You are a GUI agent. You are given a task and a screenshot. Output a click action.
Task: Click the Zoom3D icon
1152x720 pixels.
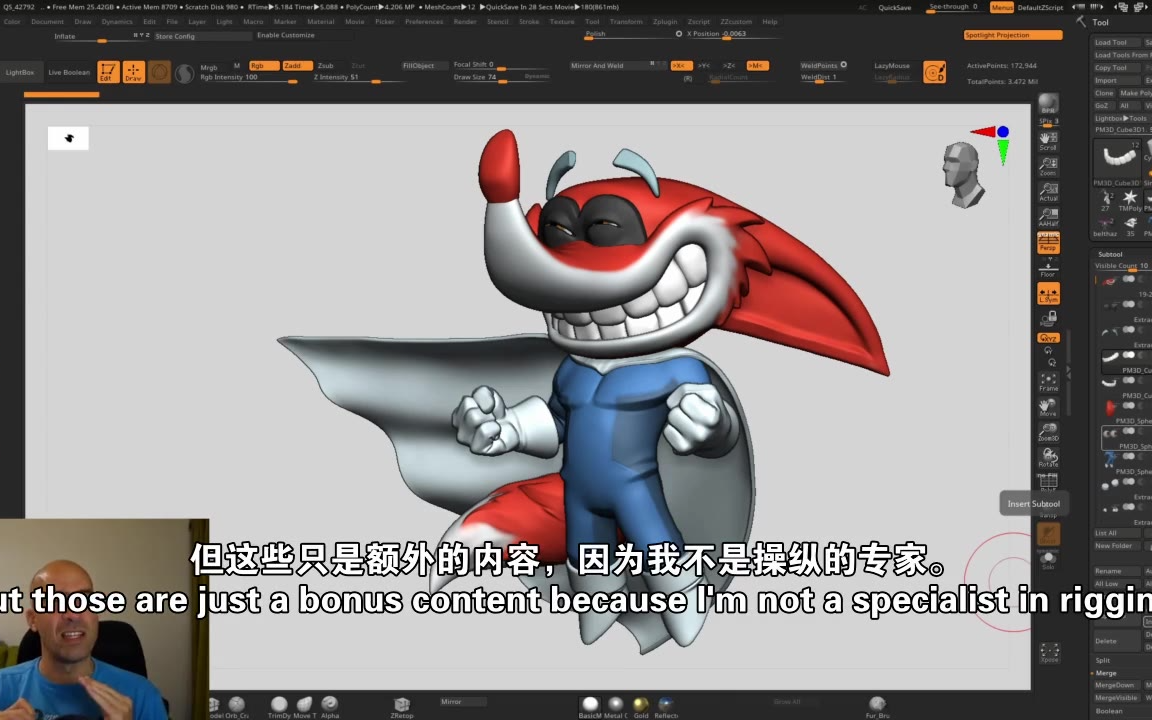coord(1048,433)
